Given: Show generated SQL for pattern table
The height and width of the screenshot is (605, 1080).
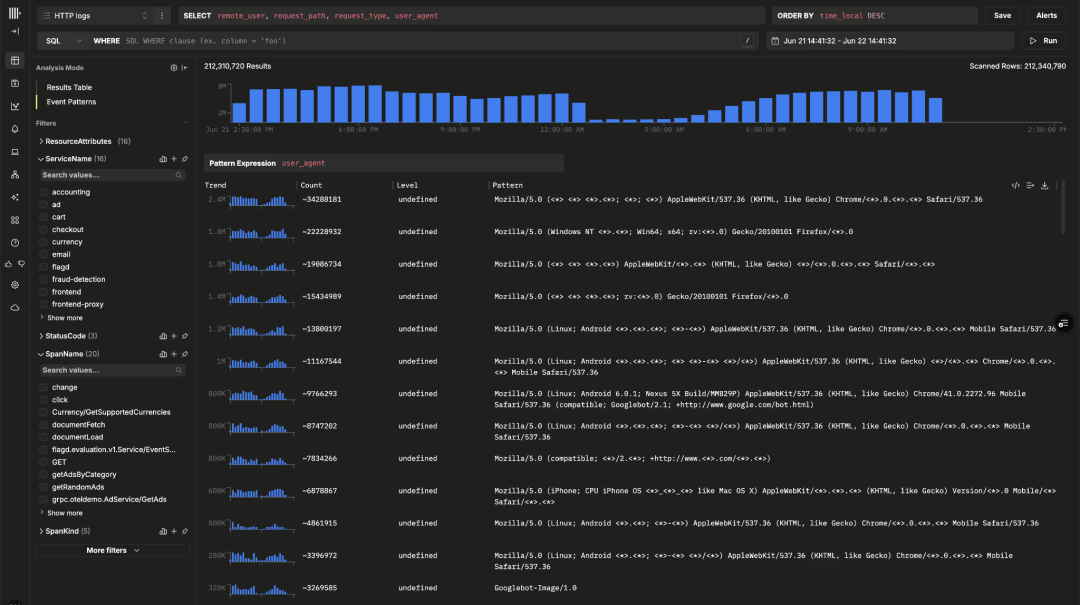Looking at the screenshot, I should coord(1015,185).
